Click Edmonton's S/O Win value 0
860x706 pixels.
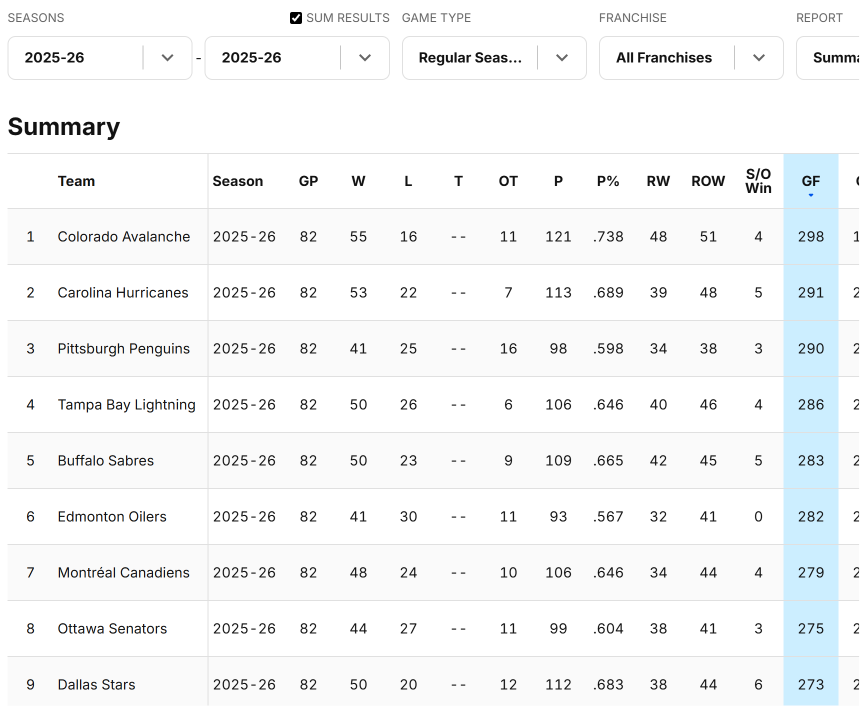pos(758,516)
